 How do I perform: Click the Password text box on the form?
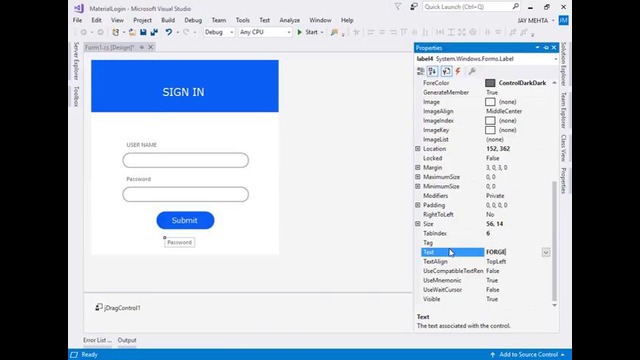click(x=185, y=194)
